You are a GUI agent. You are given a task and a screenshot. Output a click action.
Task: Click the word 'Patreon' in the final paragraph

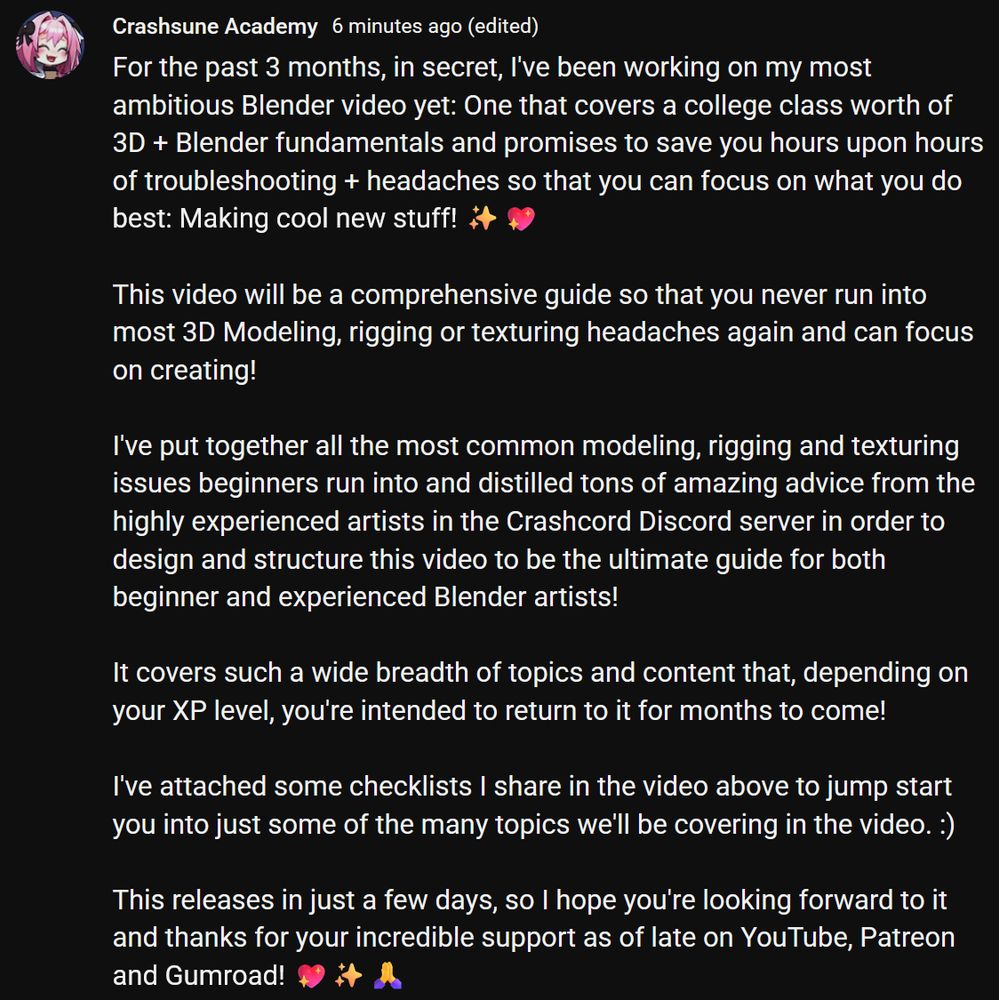907,938
